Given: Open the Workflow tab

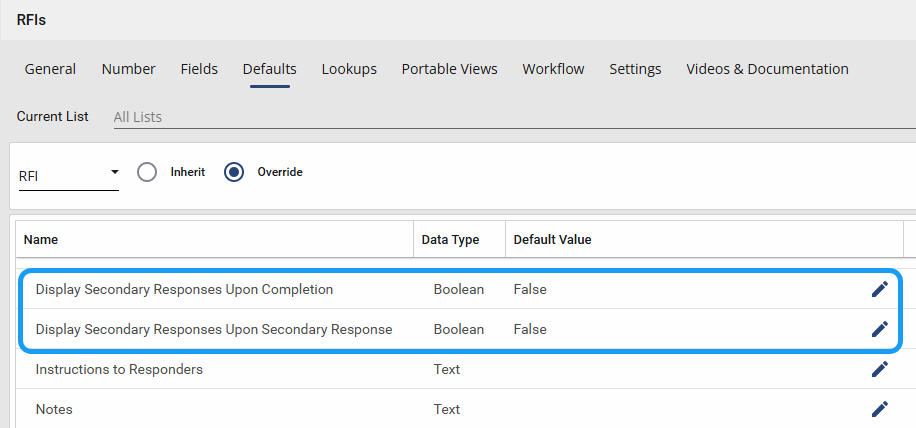Looking at the screenshot, I should pyautogui.click(x=553, y=69).
